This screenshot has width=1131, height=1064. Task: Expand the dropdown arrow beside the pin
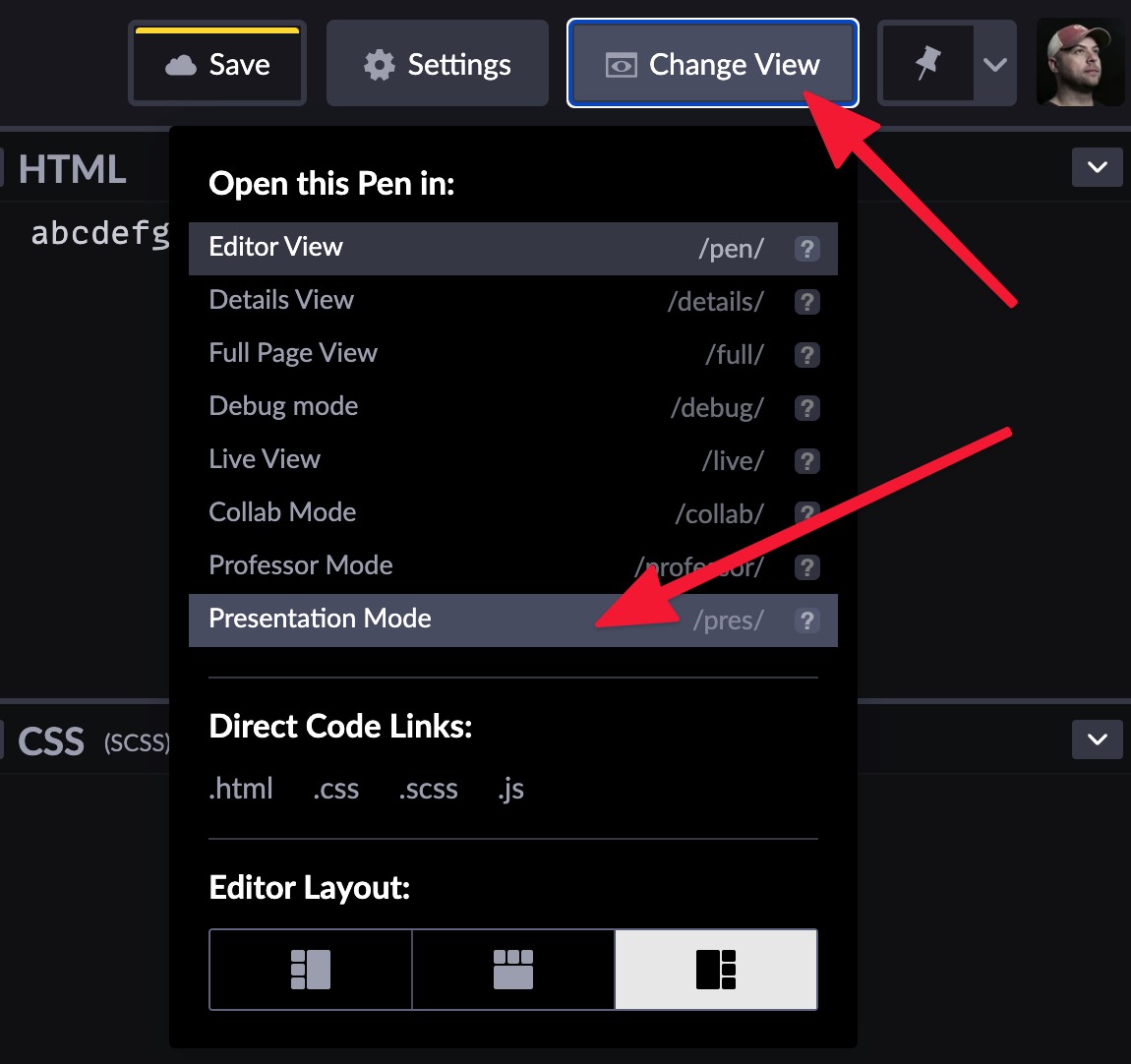994,64
